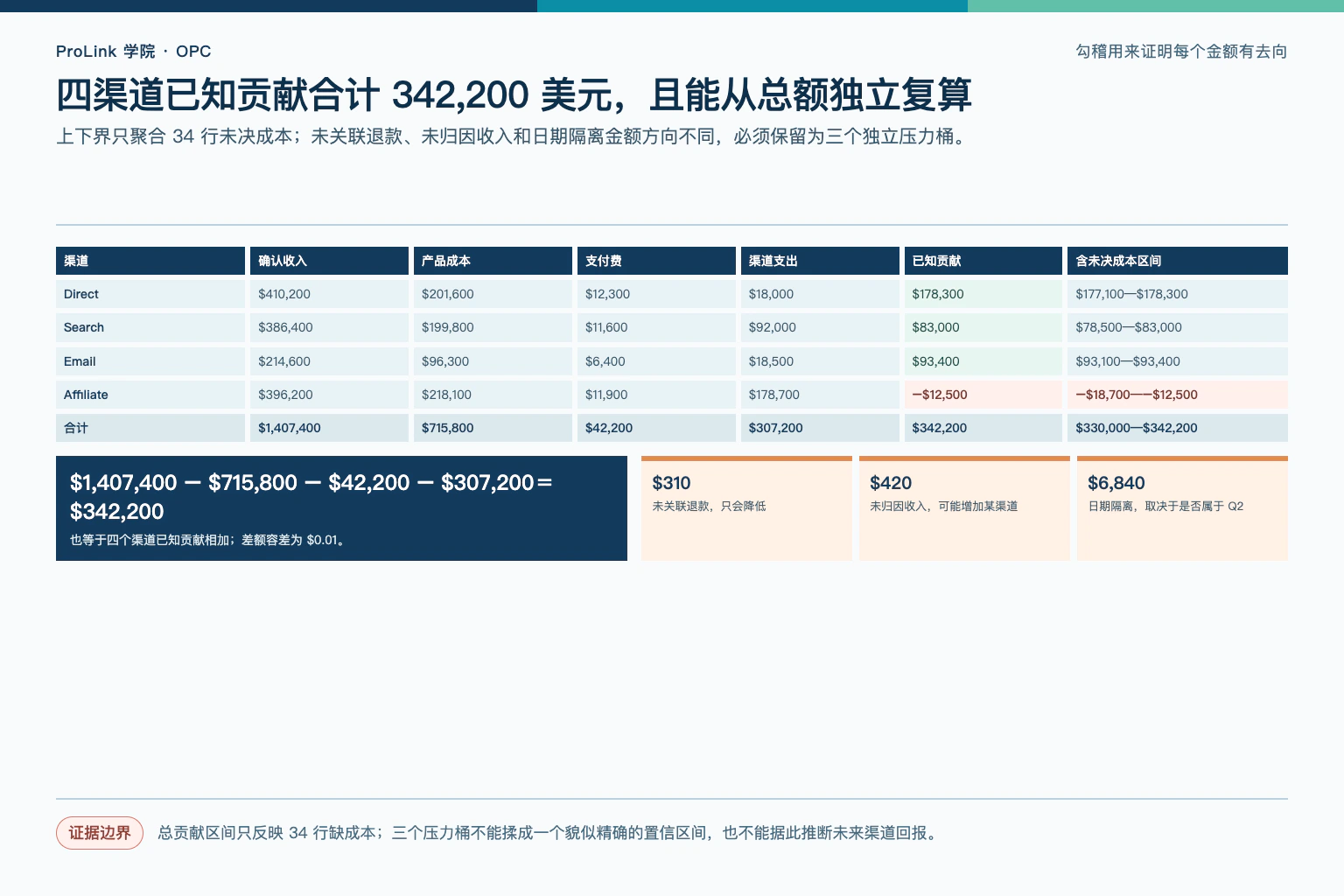Click the 渠道支出 column header
1344x896 pixels.
pos(820,261)
